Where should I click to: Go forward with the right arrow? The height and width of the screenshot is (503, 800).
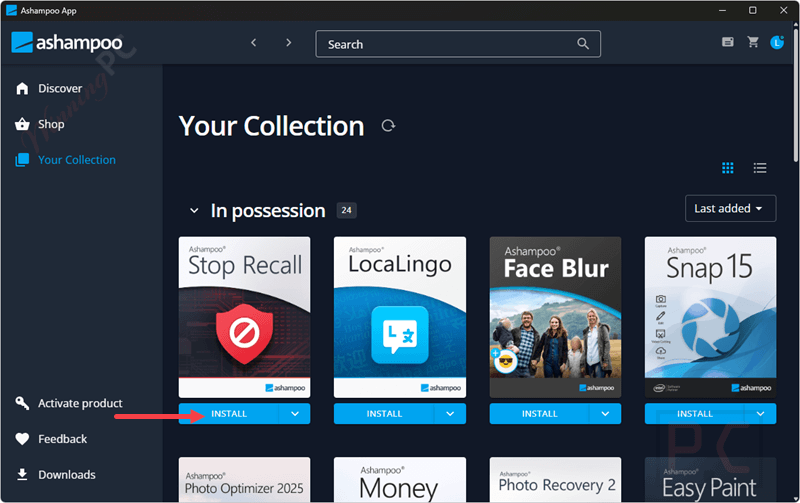pyautogui.click(x=289, y=43)
